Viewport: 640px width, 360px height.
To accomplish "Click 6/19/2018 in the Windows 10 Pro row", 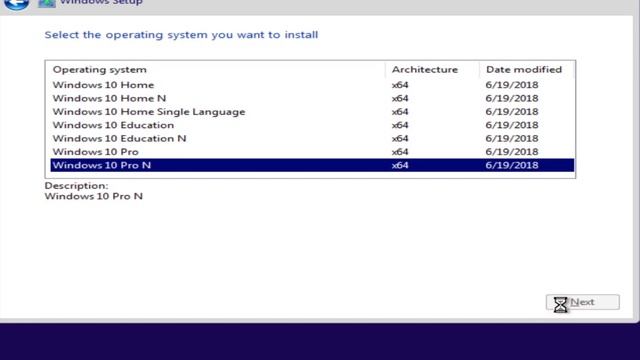I will 512,152.
